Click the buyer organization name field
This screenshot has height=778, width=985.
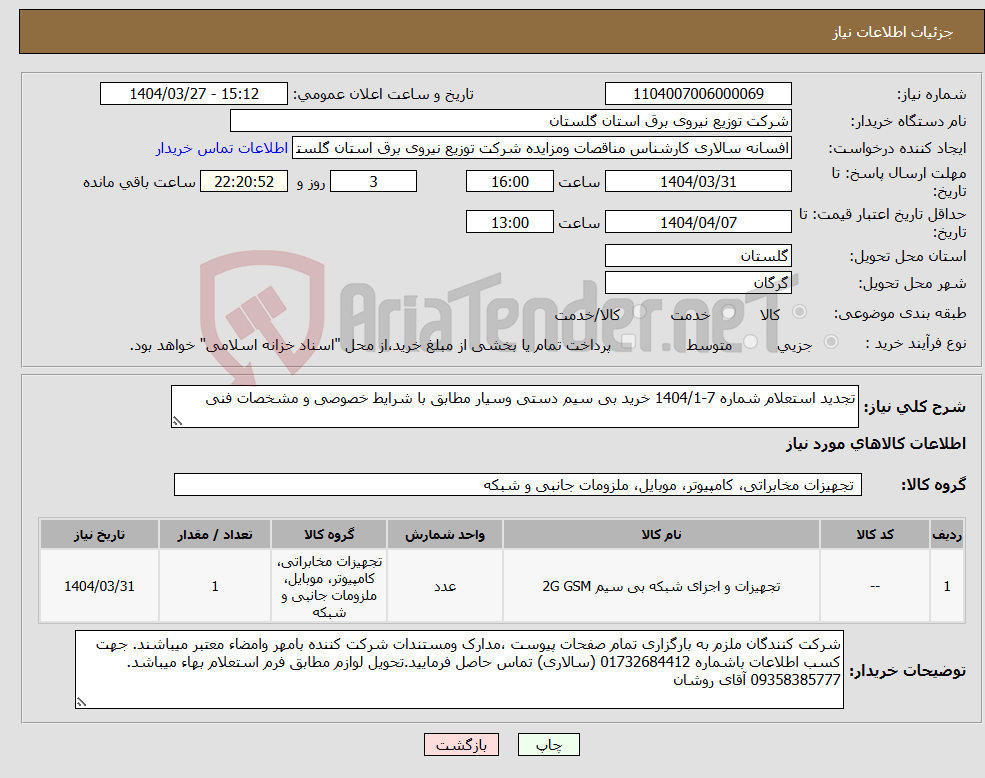(511, 121)
